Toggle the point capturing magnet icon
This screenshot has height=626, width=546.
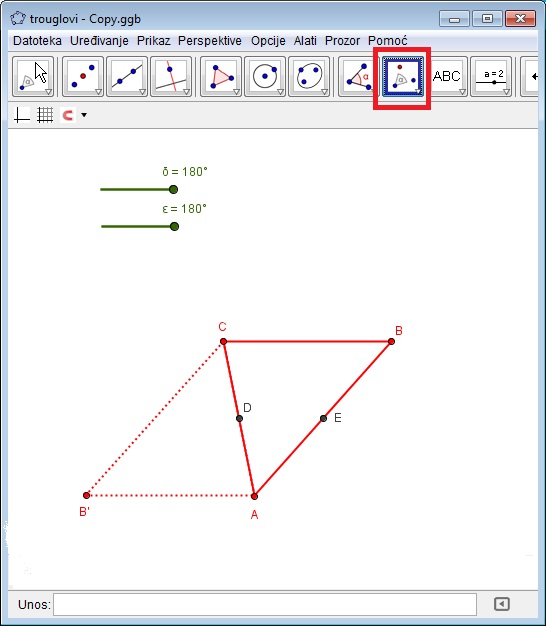(67, 115)
